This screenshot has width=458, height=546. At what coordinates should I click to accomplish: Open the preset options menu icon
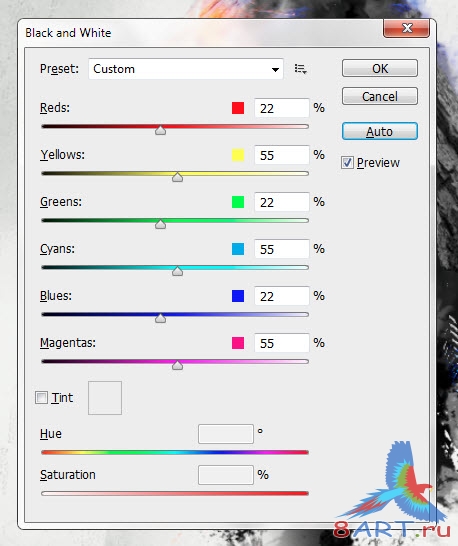(x=300, y=69)
